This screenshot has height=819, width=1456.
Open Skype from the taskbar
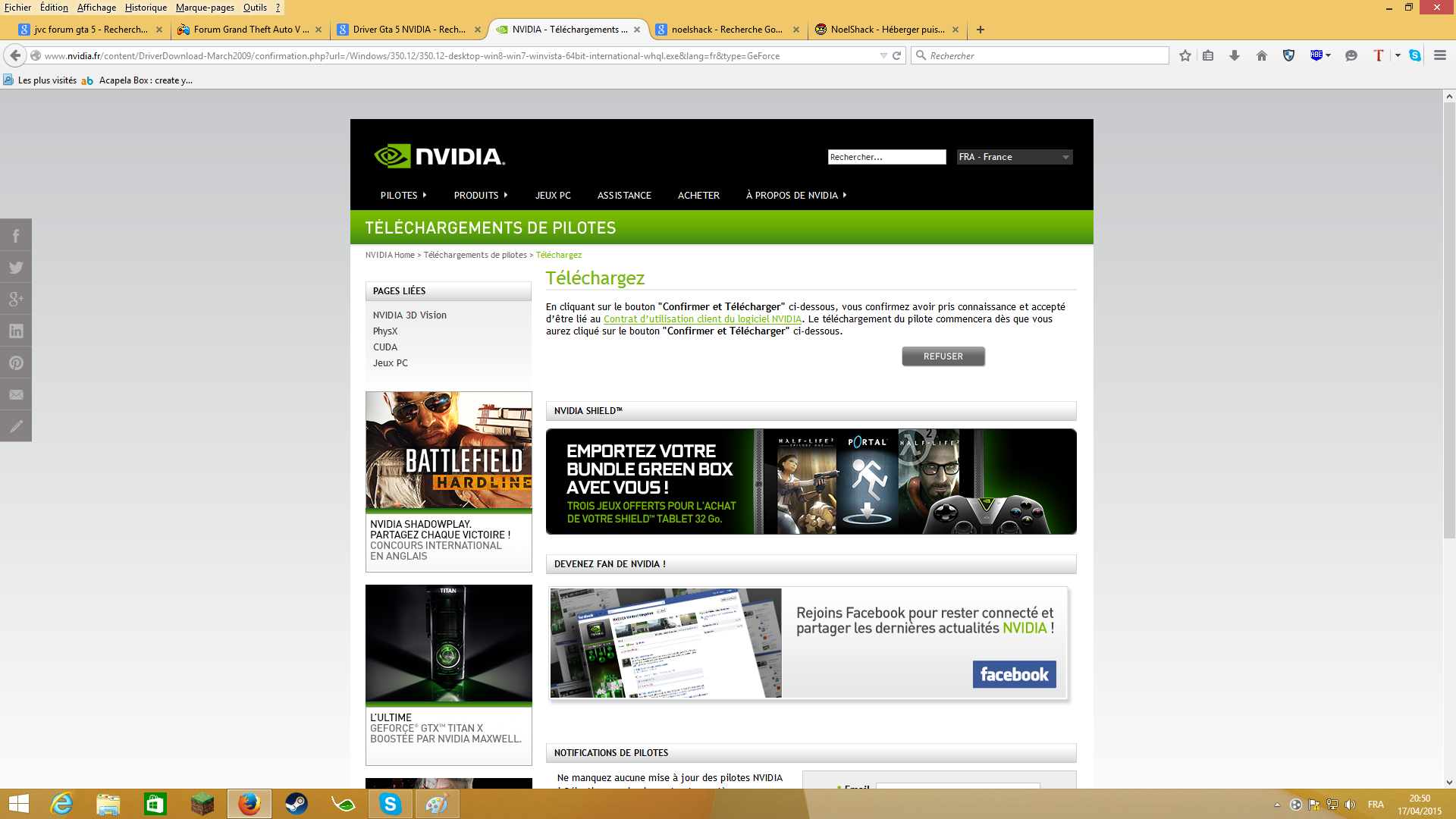pos(390,804)
